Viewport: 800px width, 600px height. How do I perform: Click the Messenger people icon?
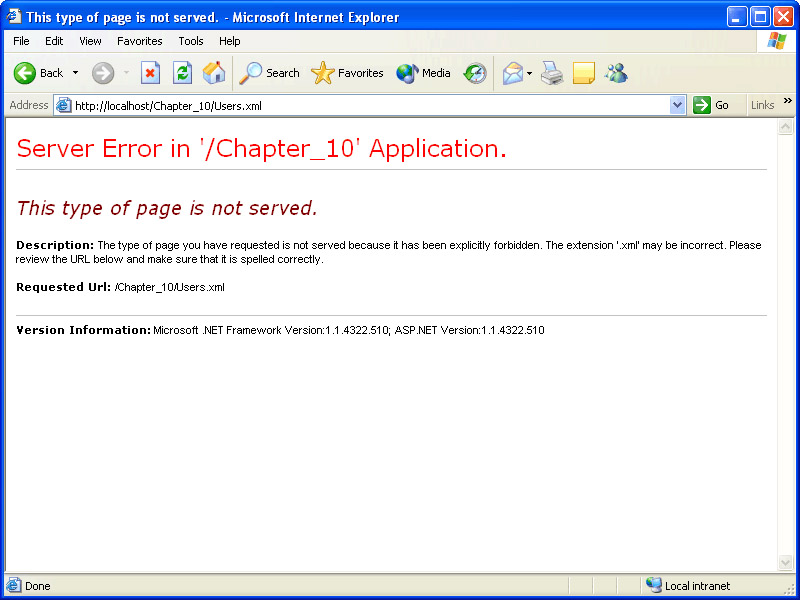pos(616,73)
